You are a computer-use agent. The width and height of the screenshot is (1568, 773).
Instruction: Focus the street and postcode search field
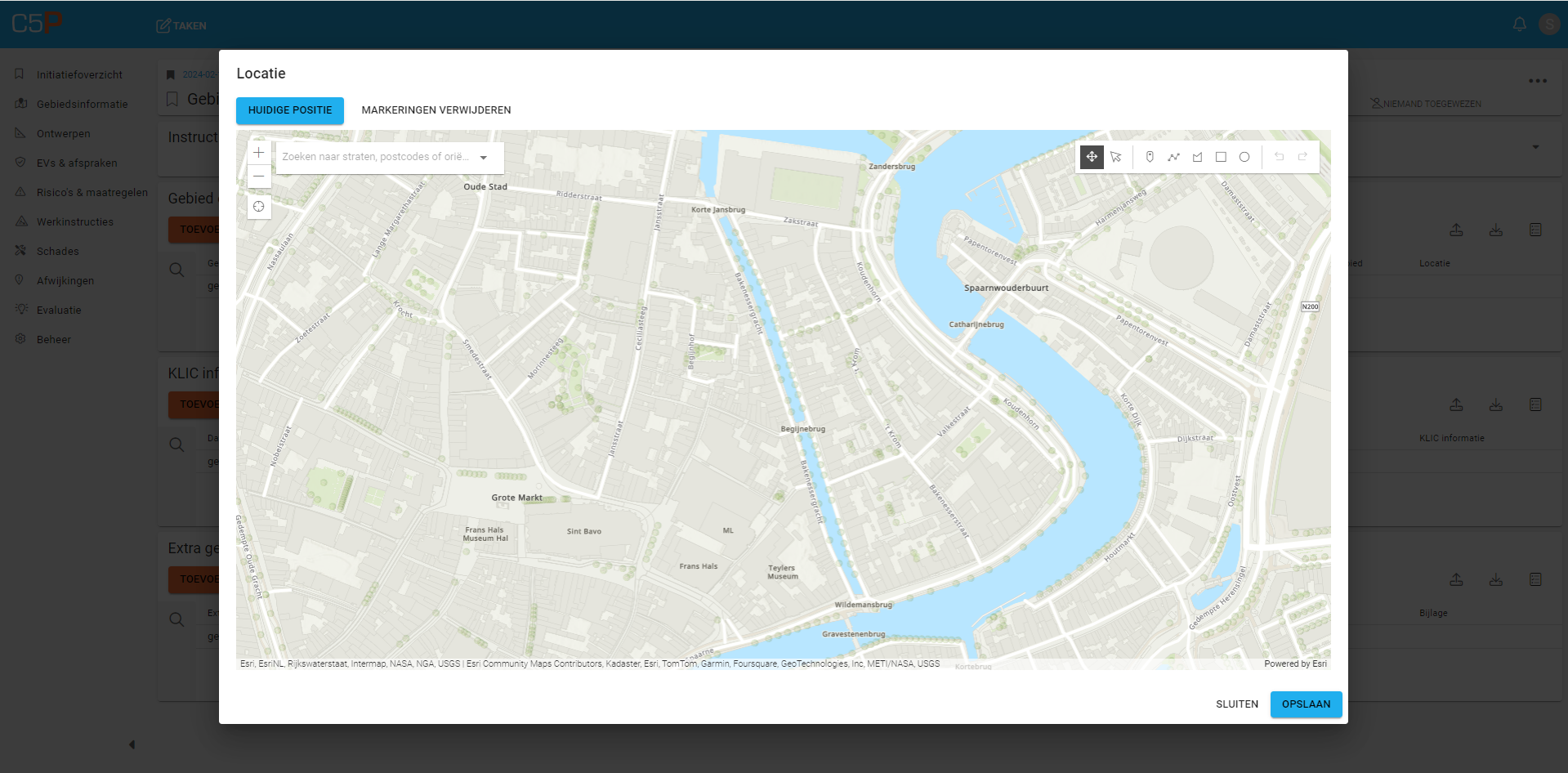(x=375, y=157)
